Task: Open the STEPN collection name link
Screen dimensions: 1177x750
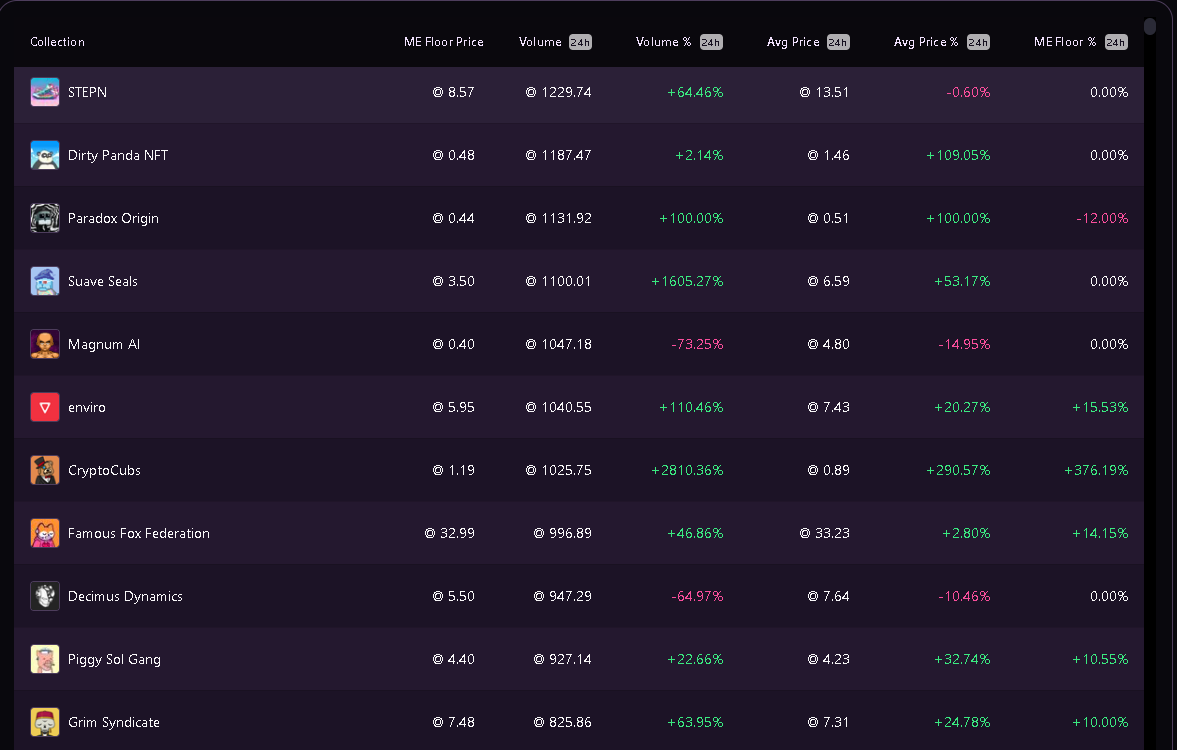Action: 87,92
